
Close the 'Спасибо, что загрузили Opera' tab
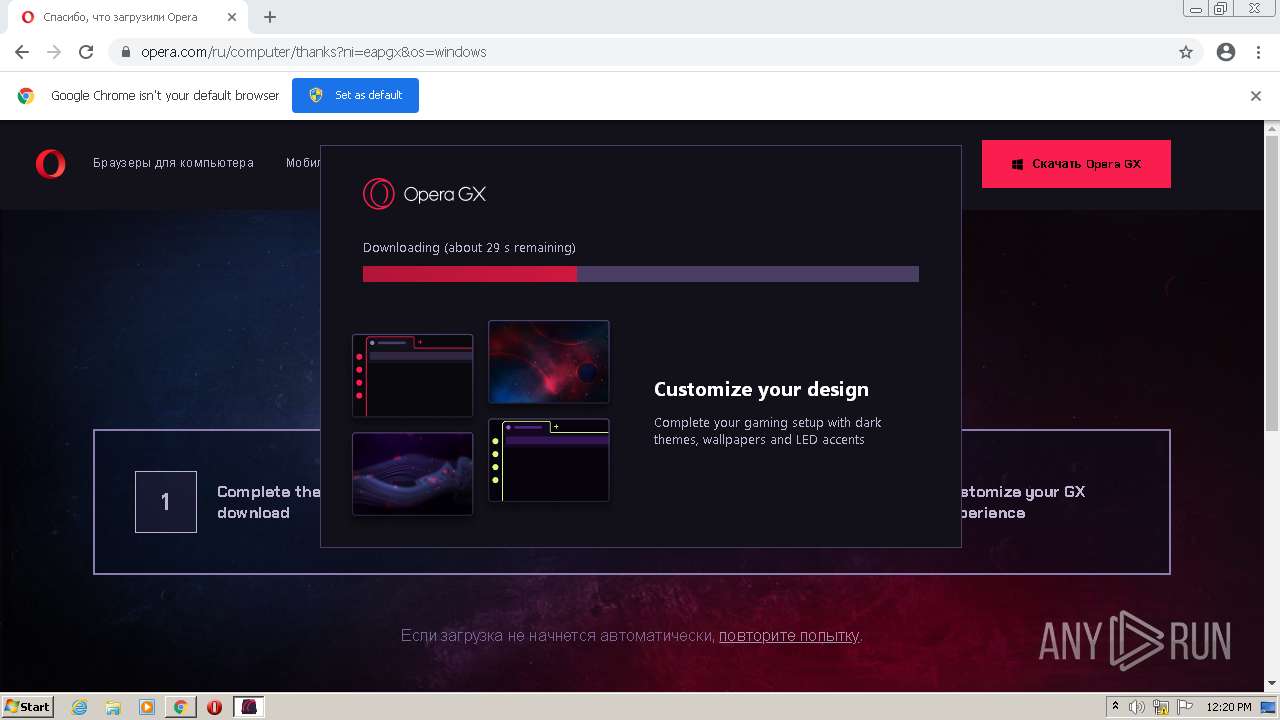coord(232,17)
